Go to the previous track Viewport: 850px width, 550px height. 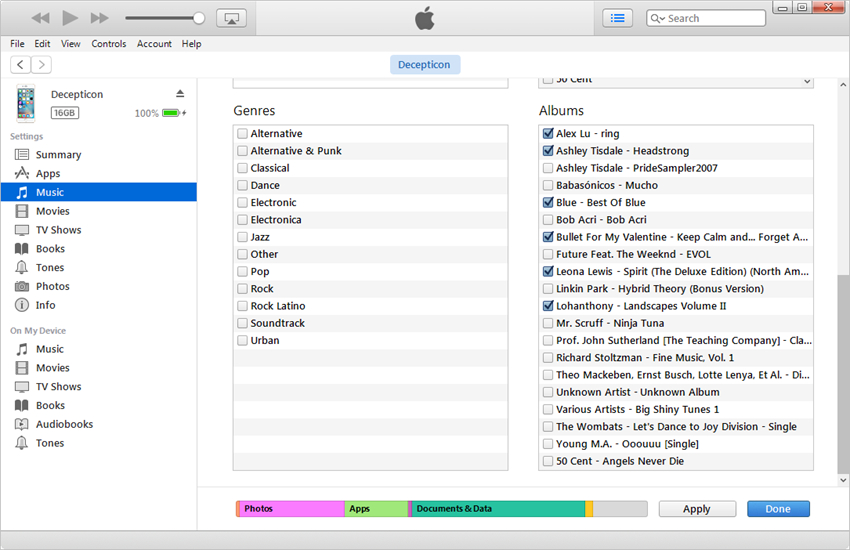click(x=40, y=18)
